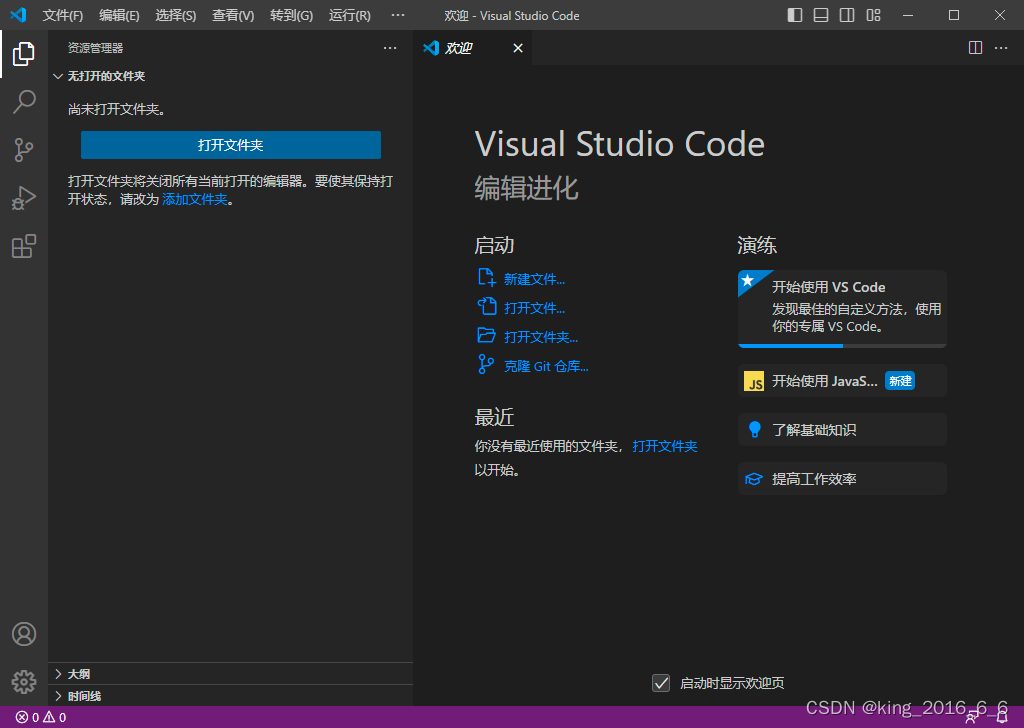Click 打开文件... under 启动
This screenshot has height=728, width=1024.
point(534,308)
